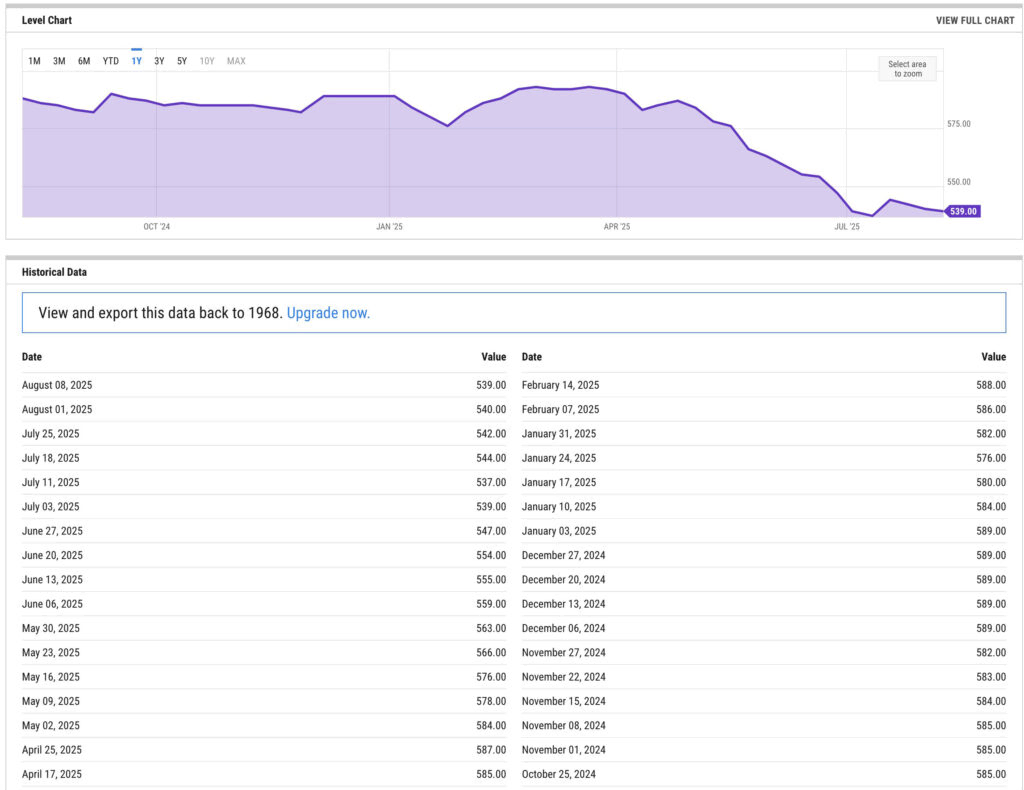Click the October 25, 2024 row date
1024x790 pixels.
pos(558,774)
